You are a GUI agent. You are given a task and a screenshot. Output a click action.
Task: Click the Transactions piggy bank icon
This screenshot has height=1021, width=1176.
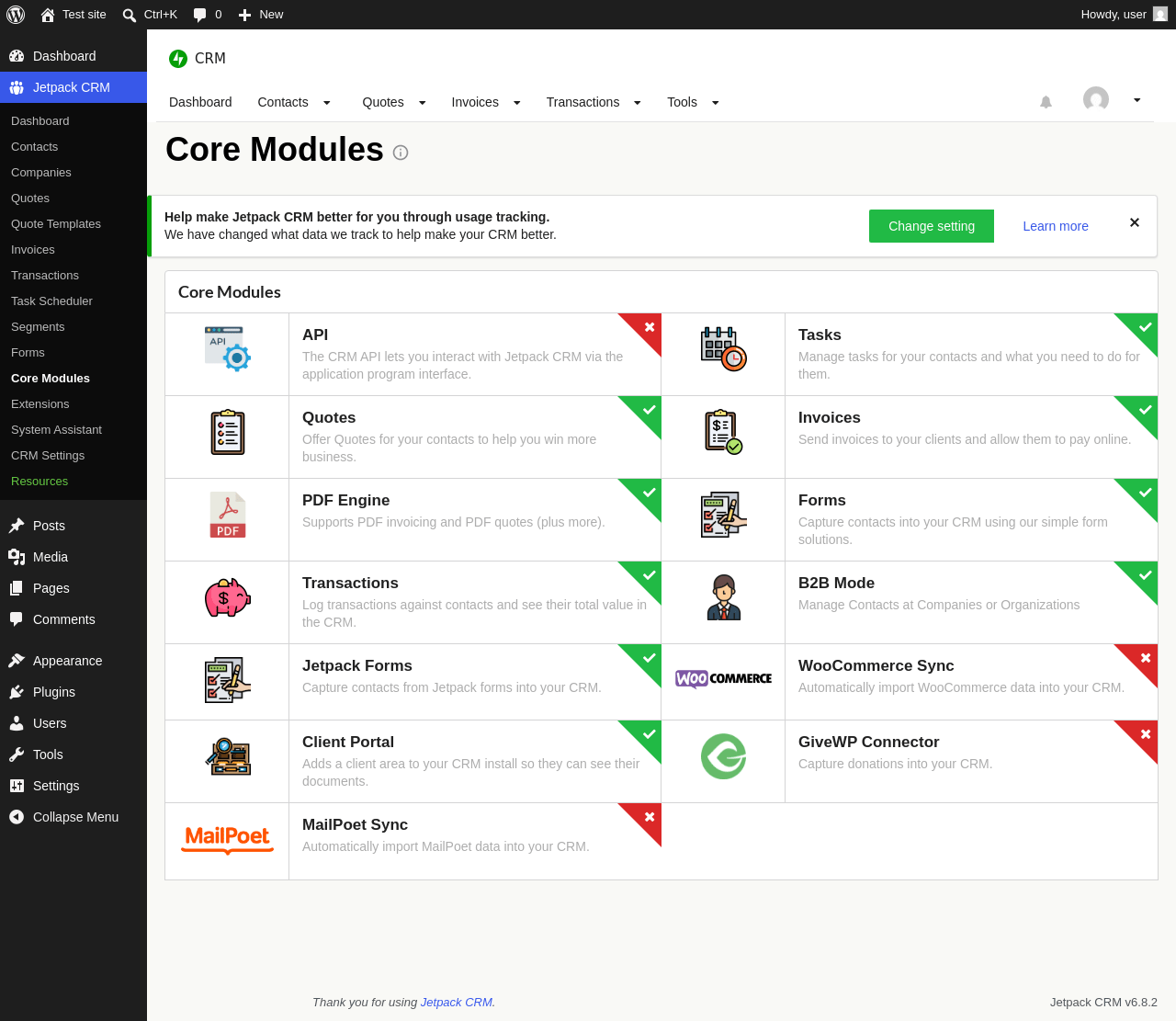pyautogui.click(x=228, y=597)
